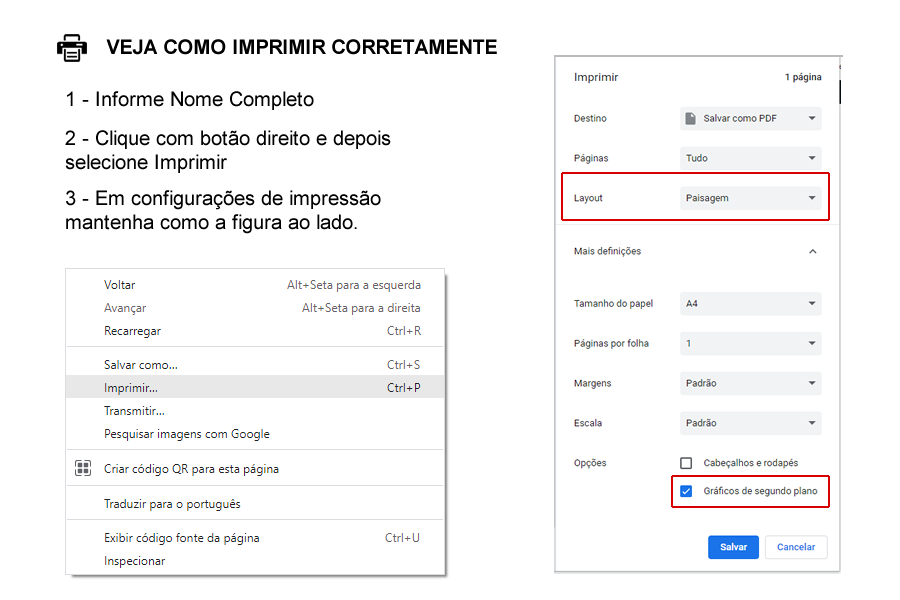Uncheck Gráficos de segundo plano option
The height and width of the screenshot is (600, 900).
[x=686, y=491]
